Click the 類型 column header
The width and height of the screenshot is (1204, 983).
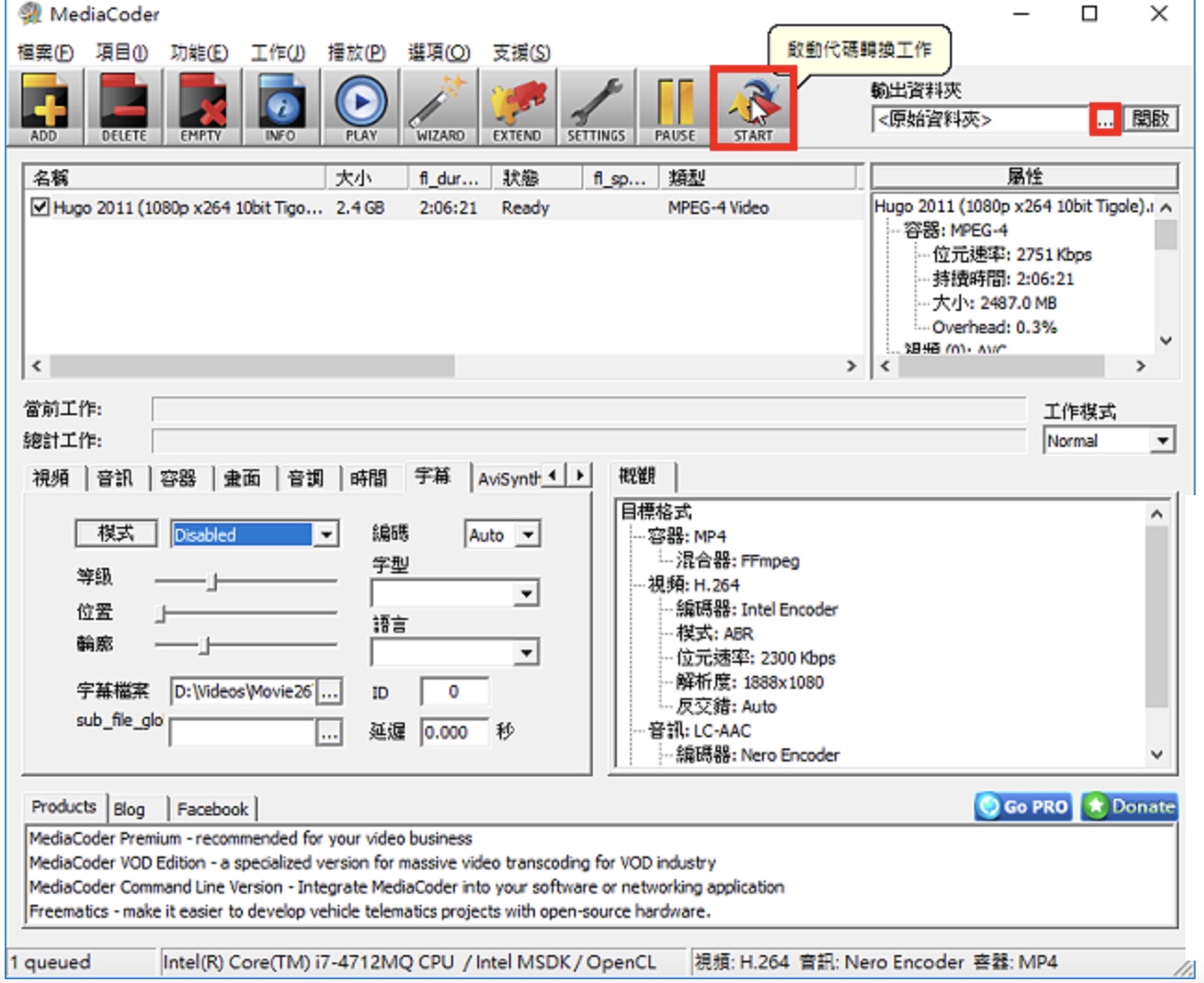756,177
